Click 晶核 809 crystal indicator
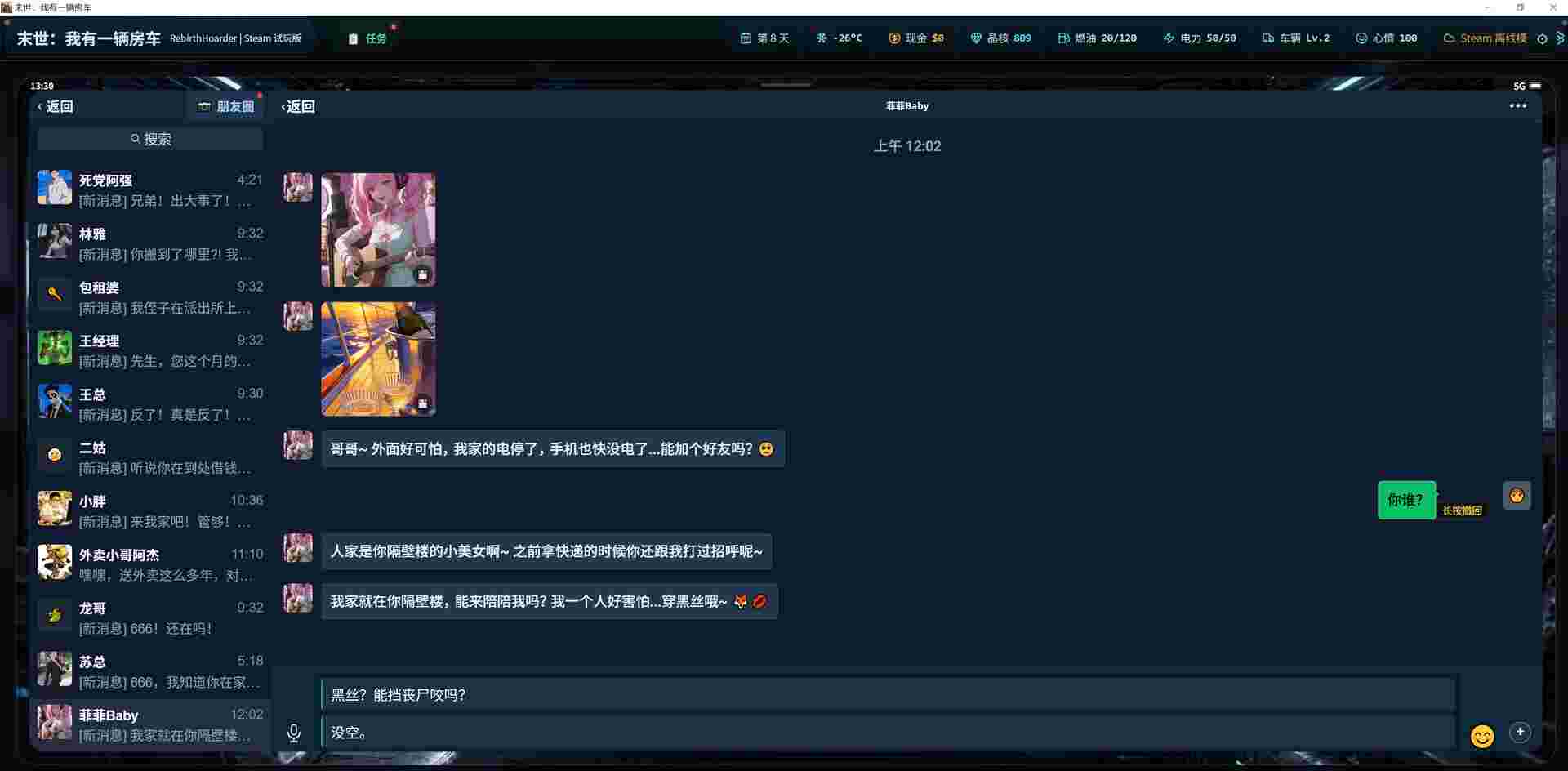 1001,38
